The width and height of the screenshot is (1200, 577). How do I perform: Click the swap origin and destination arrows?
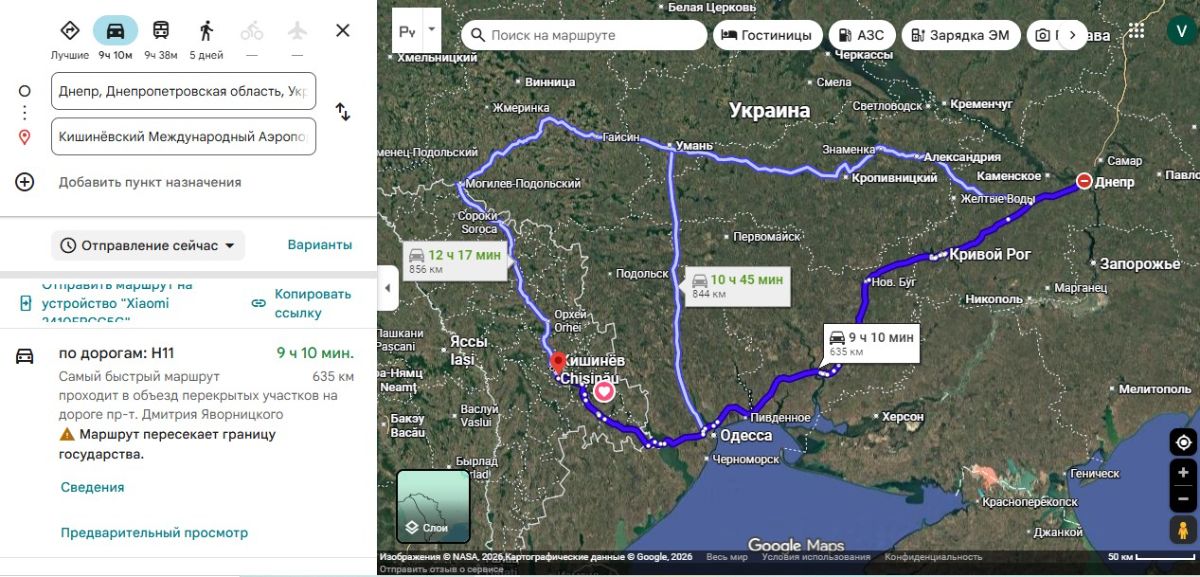(343, 113)
